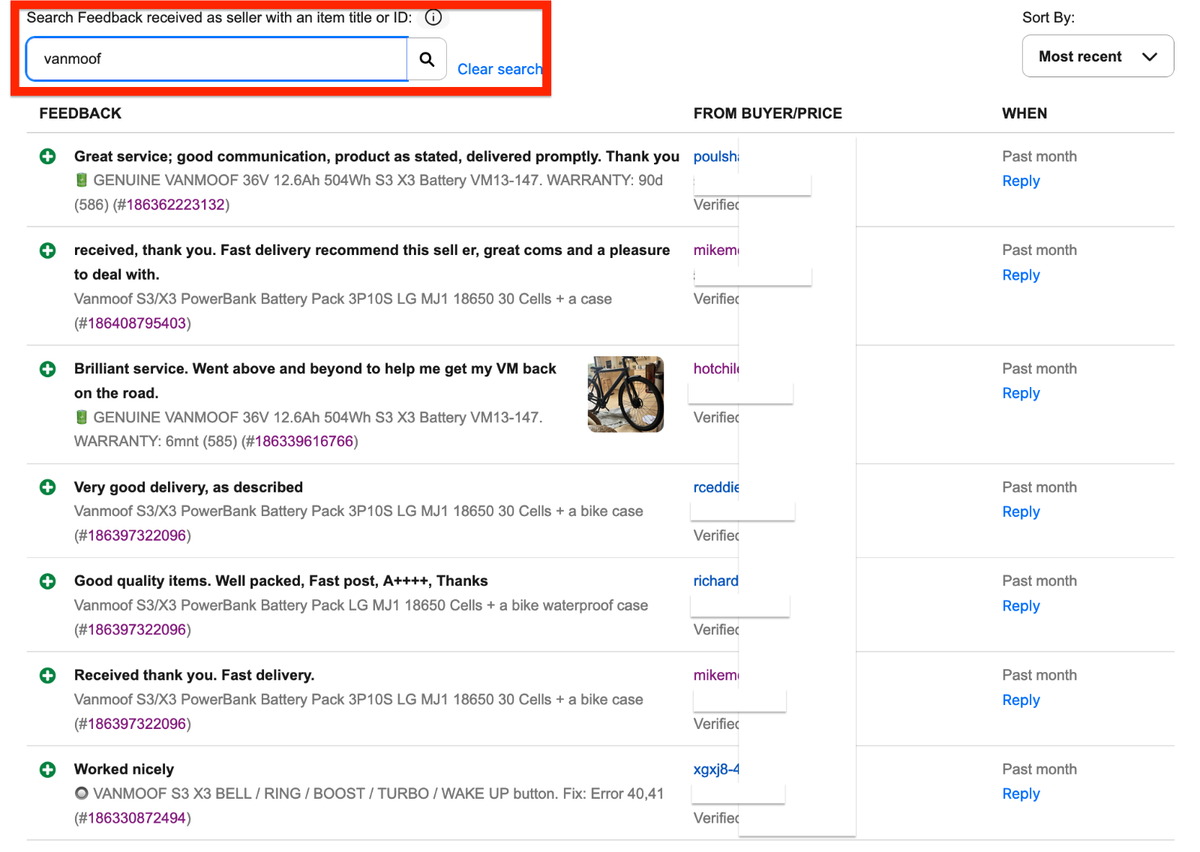This screenshot has height=852, width=1200.
Task: Open the Most recent sort dropdown
Action: point(1098,56)
